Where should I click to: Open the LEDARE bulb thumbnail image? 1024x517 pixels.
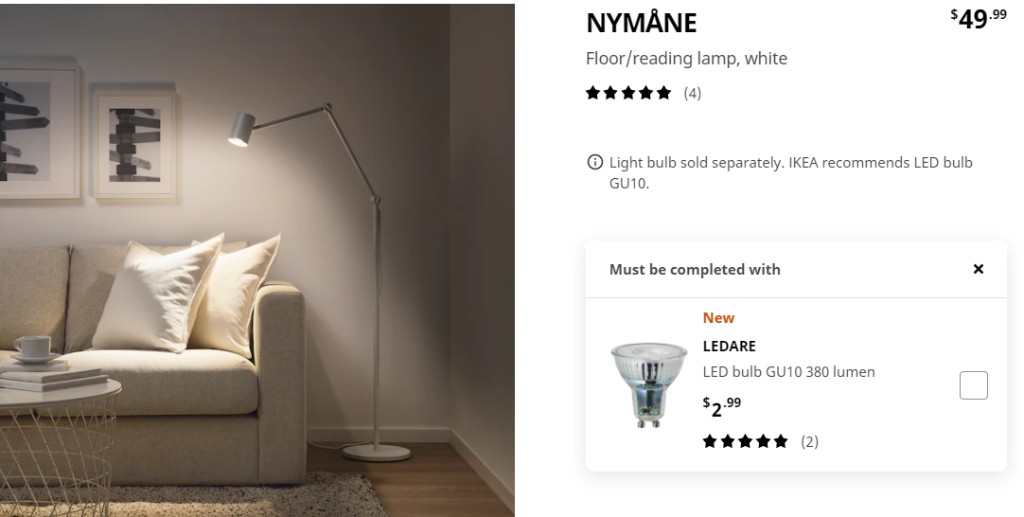(x=648, y=383)
